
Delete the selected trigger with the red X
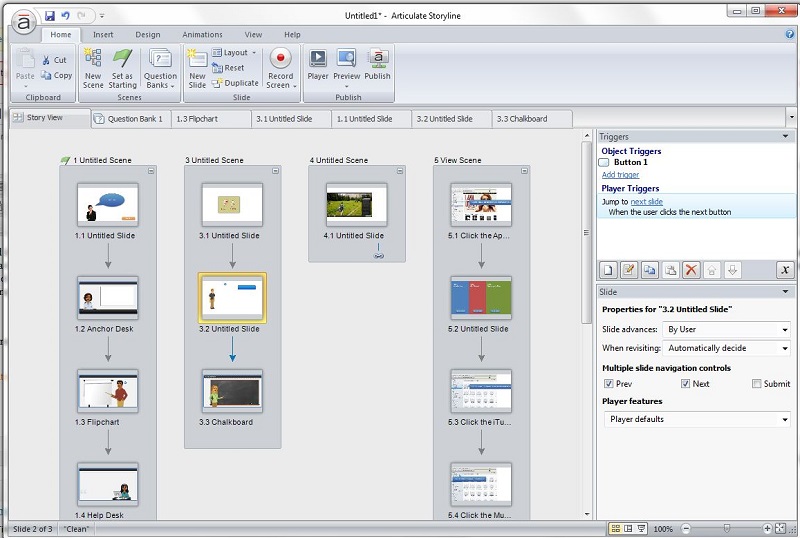[x=692, y=270]
